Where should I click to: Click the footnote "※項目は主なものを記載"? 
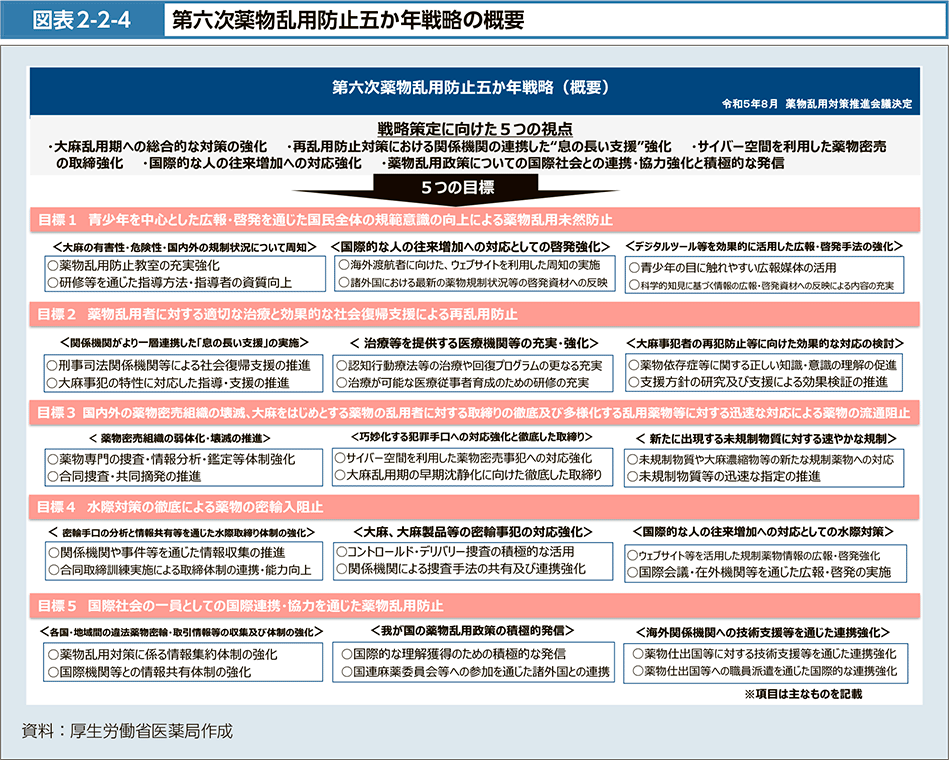pos(802,693)
